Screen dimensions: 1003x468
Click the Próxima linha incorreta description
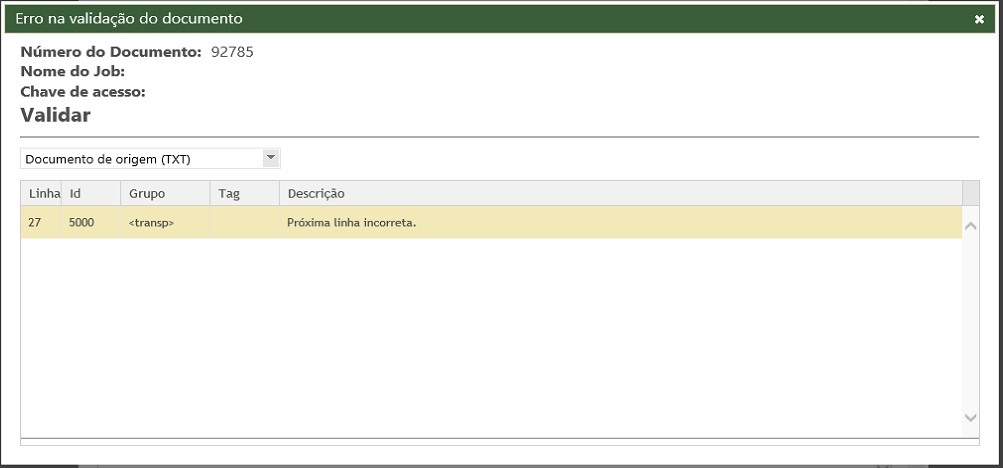pyautogui.click(x=352, y=223)
